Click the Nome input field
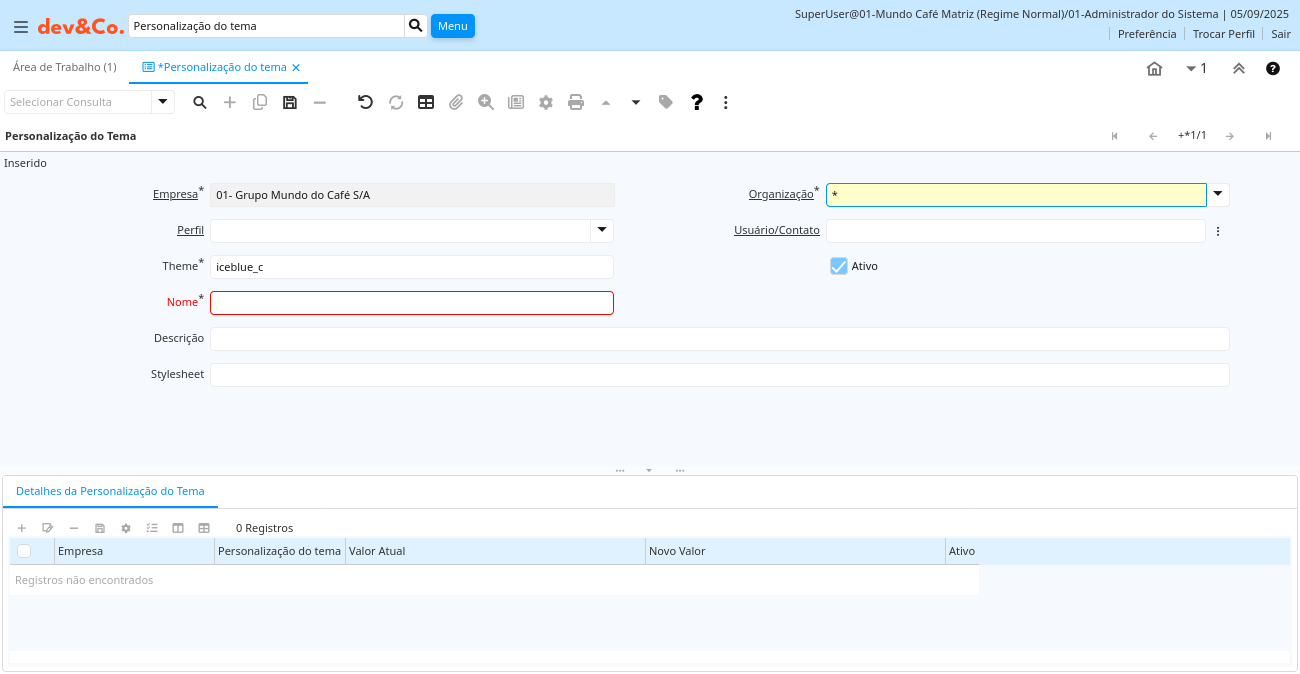1300x674 pixels. (412, 303)
